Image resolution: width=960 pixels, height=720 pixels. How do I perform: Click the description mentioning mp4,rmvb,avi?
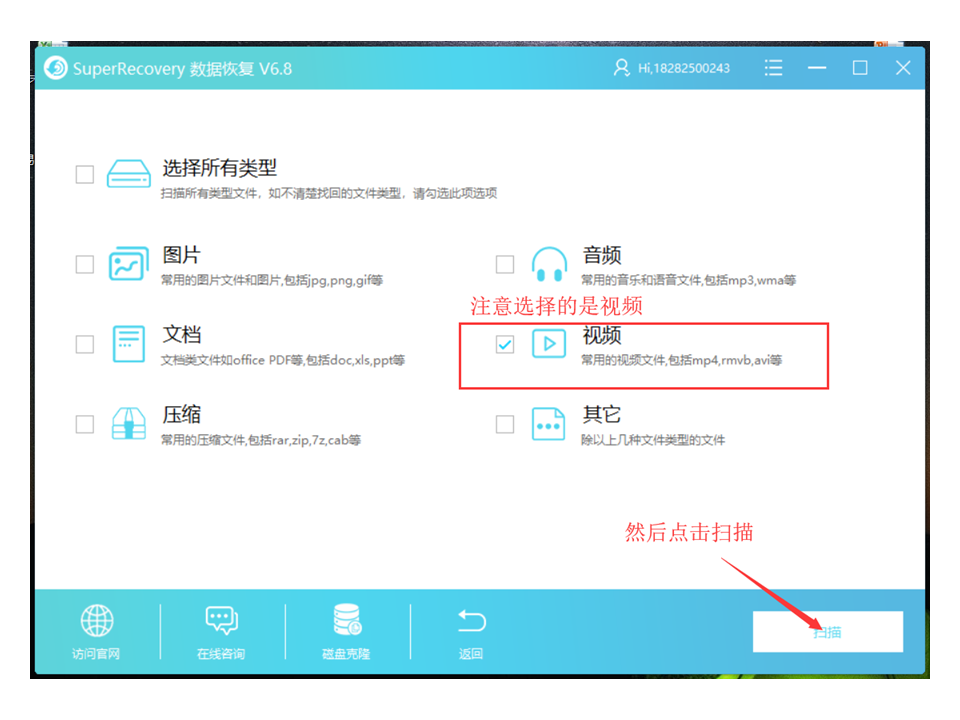click(x=681, y=360)
